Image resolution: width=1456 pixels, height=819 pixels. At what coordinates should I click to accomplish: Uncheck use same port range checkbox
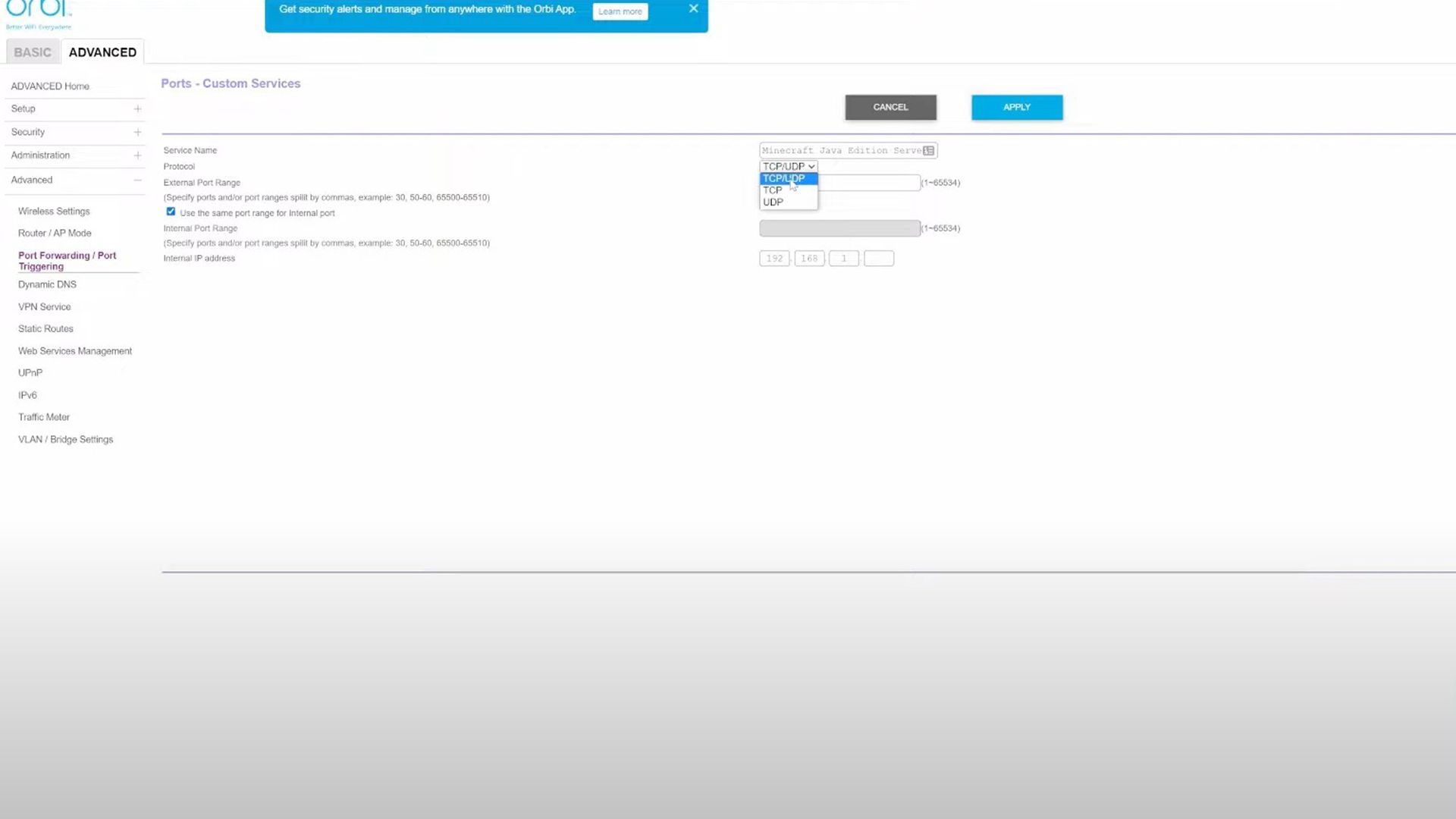pyautogui.click(x=171, y=212)
